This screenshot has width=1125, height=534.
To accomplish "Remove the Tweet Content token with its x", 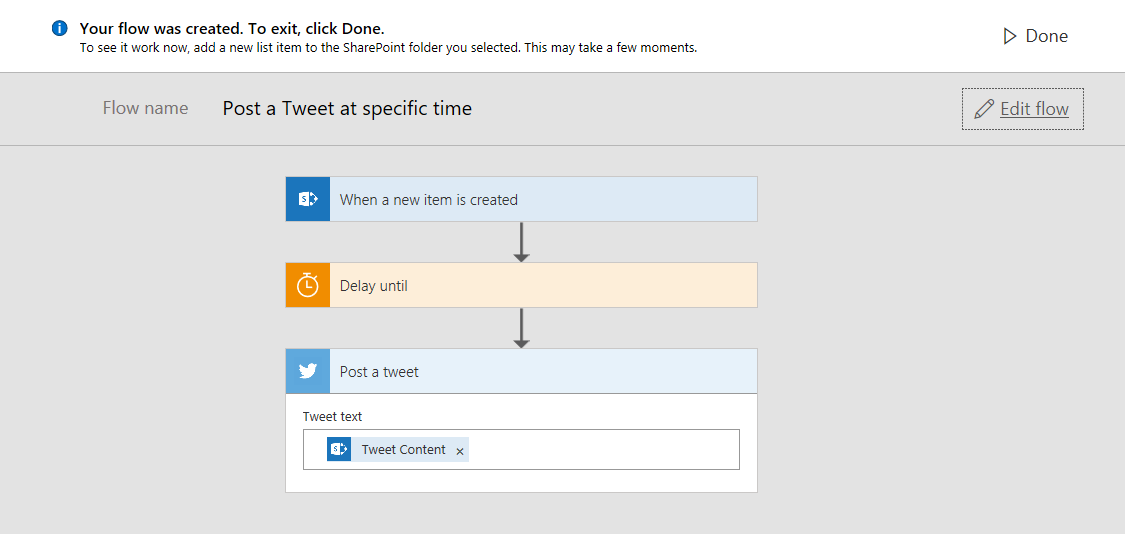I will coord(460,451).
